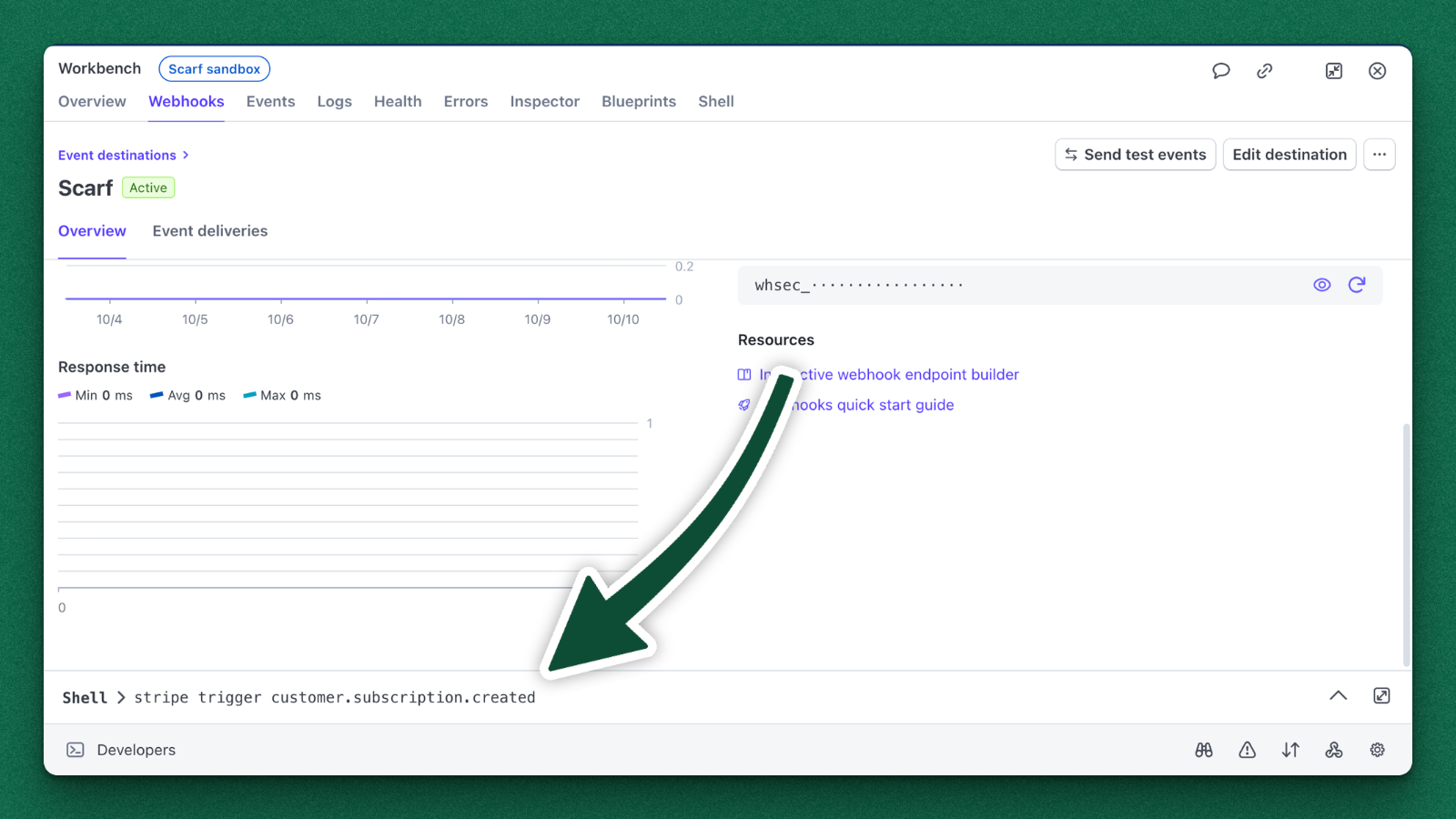Click the vertical scrollbar on the right

pyautogui.click(x=1407, y=544)
